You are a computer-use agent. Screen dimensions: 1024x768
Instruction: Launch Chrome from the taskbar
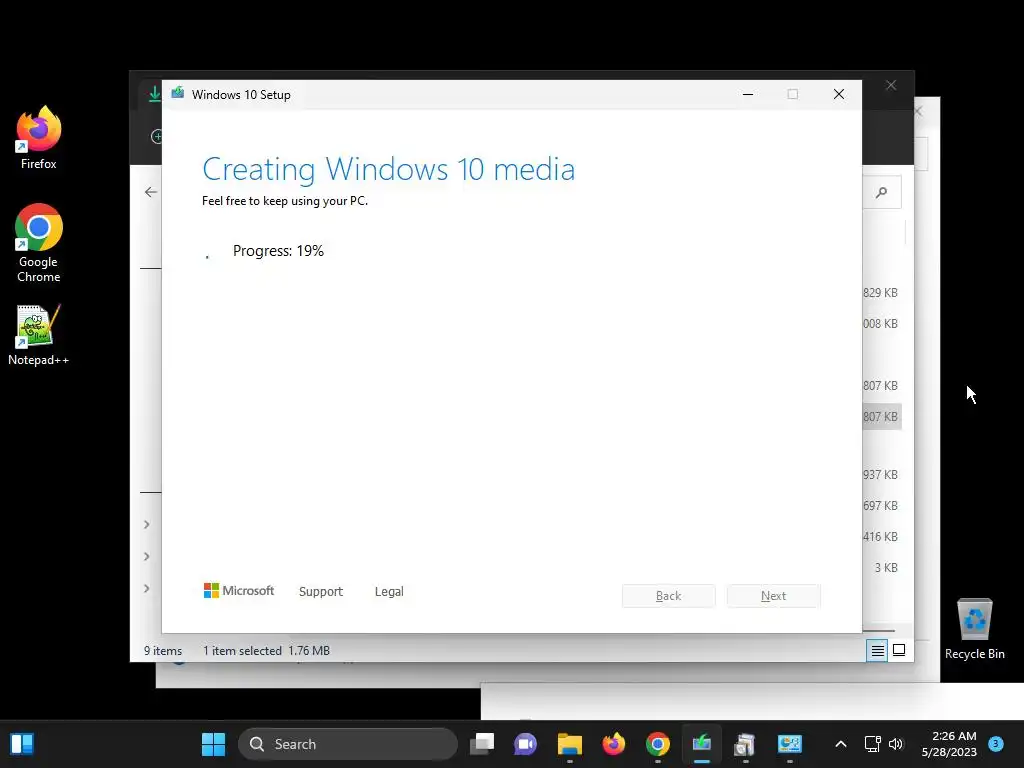(x=658, y=744)
